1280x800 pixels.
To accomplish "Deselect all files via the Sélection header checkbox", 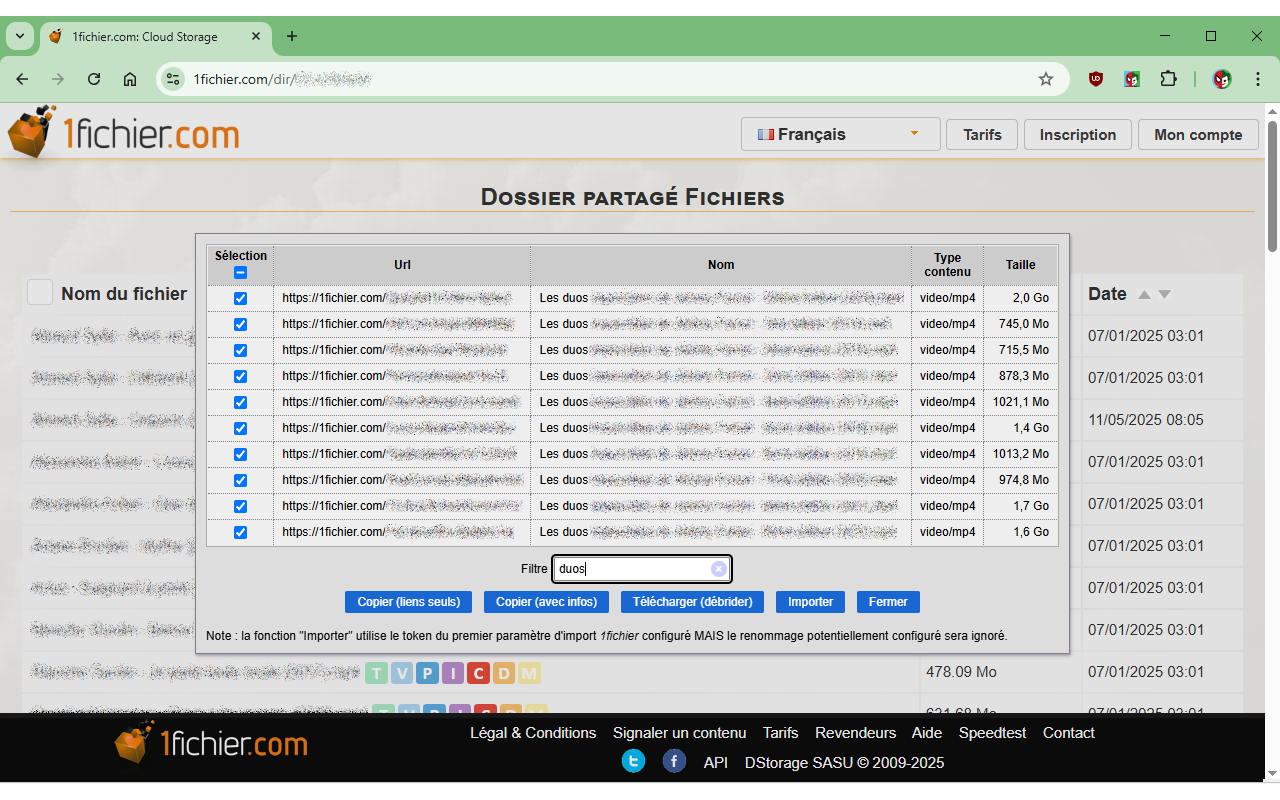I will [240, 271].
